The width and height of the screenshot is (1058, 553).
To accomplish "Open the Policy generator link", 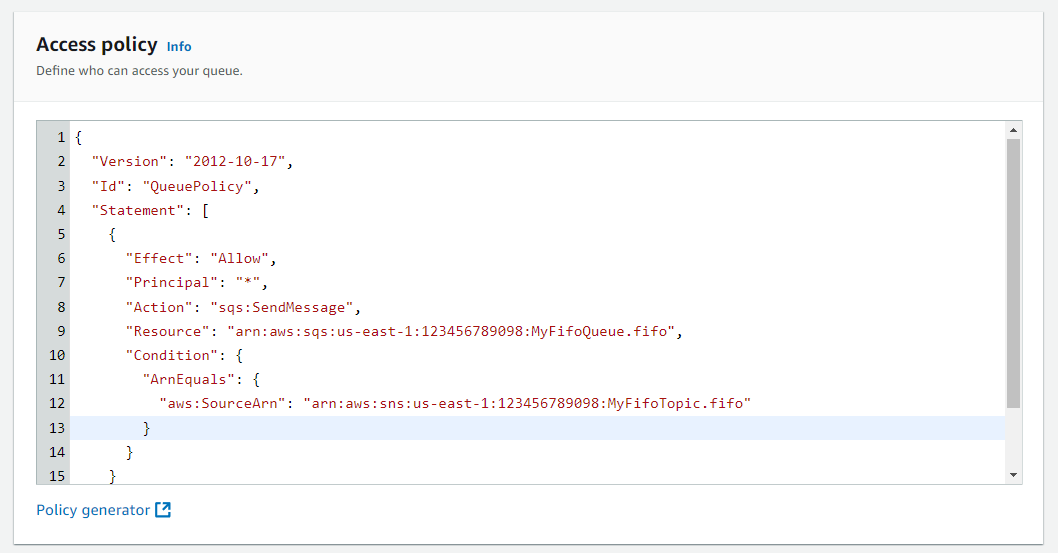I will 93,510.
